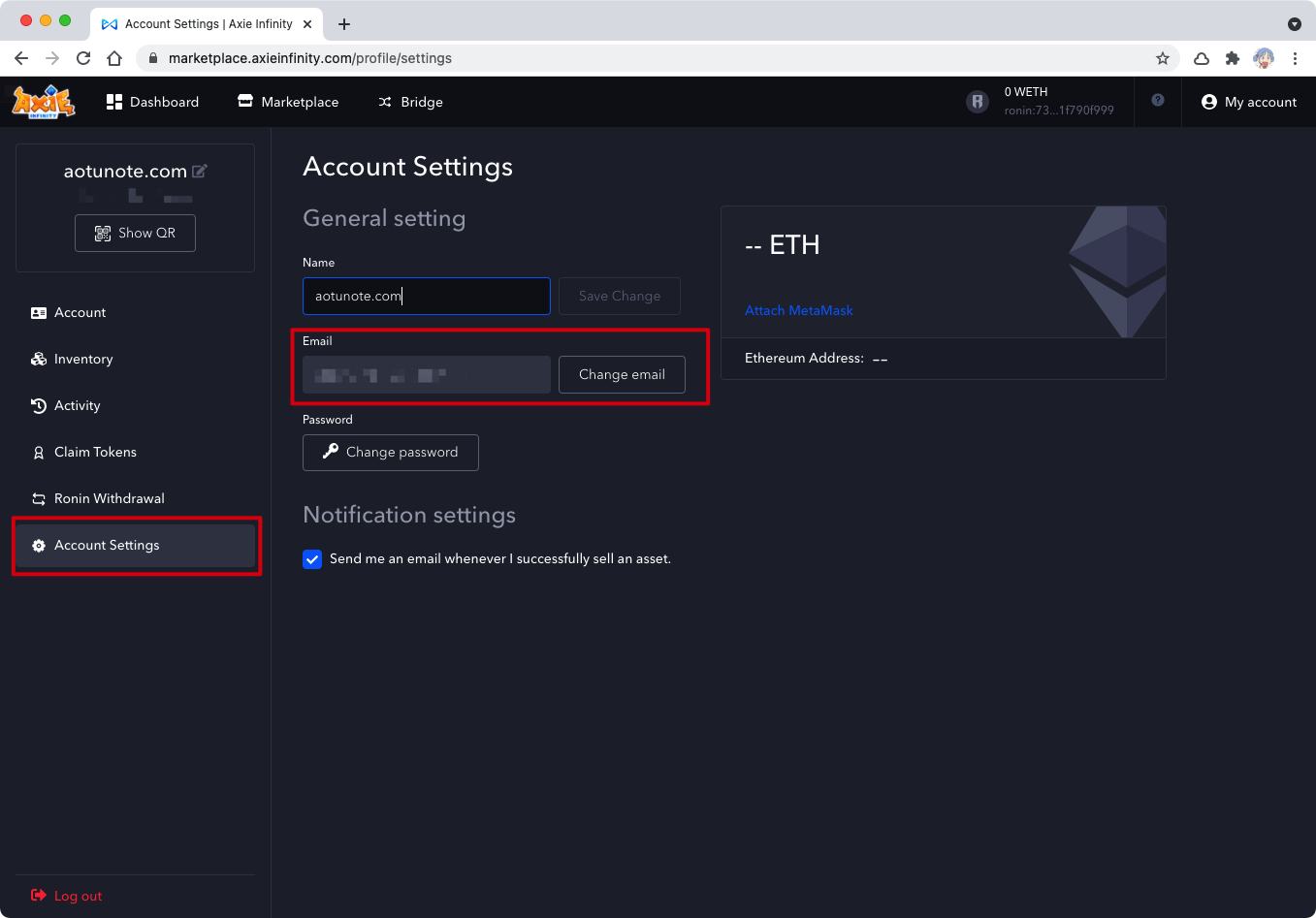
Task: Open Account in sidebar
Action: click(x=135, y=312)
